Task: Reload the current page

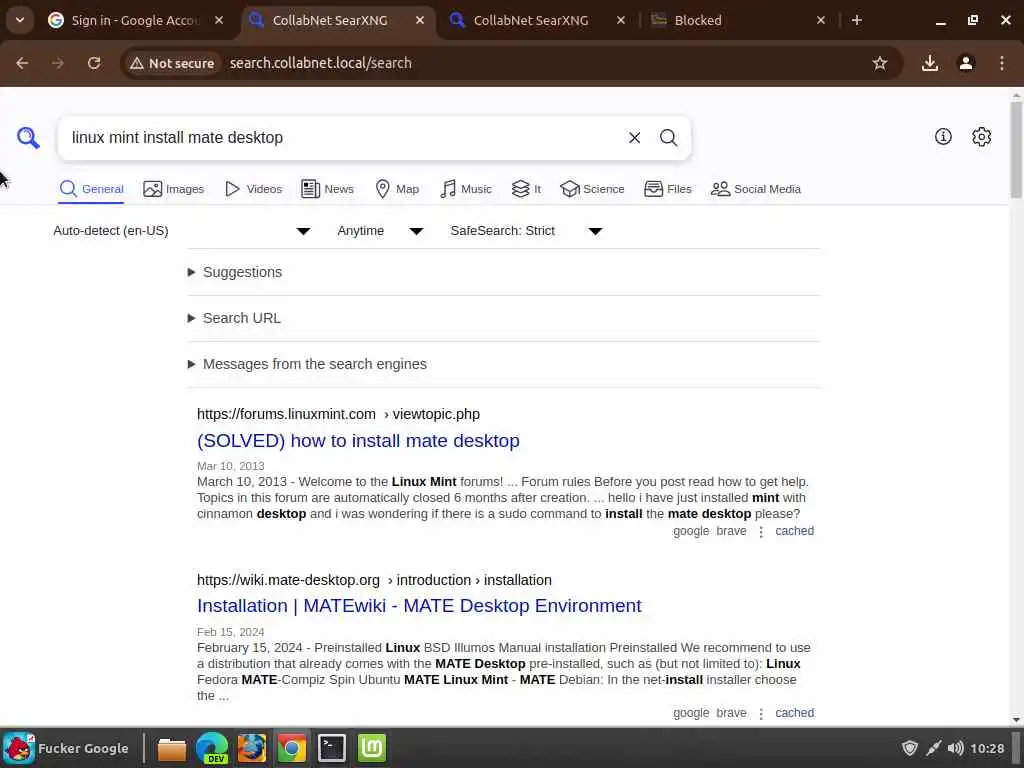Action: tap(94, 63)
